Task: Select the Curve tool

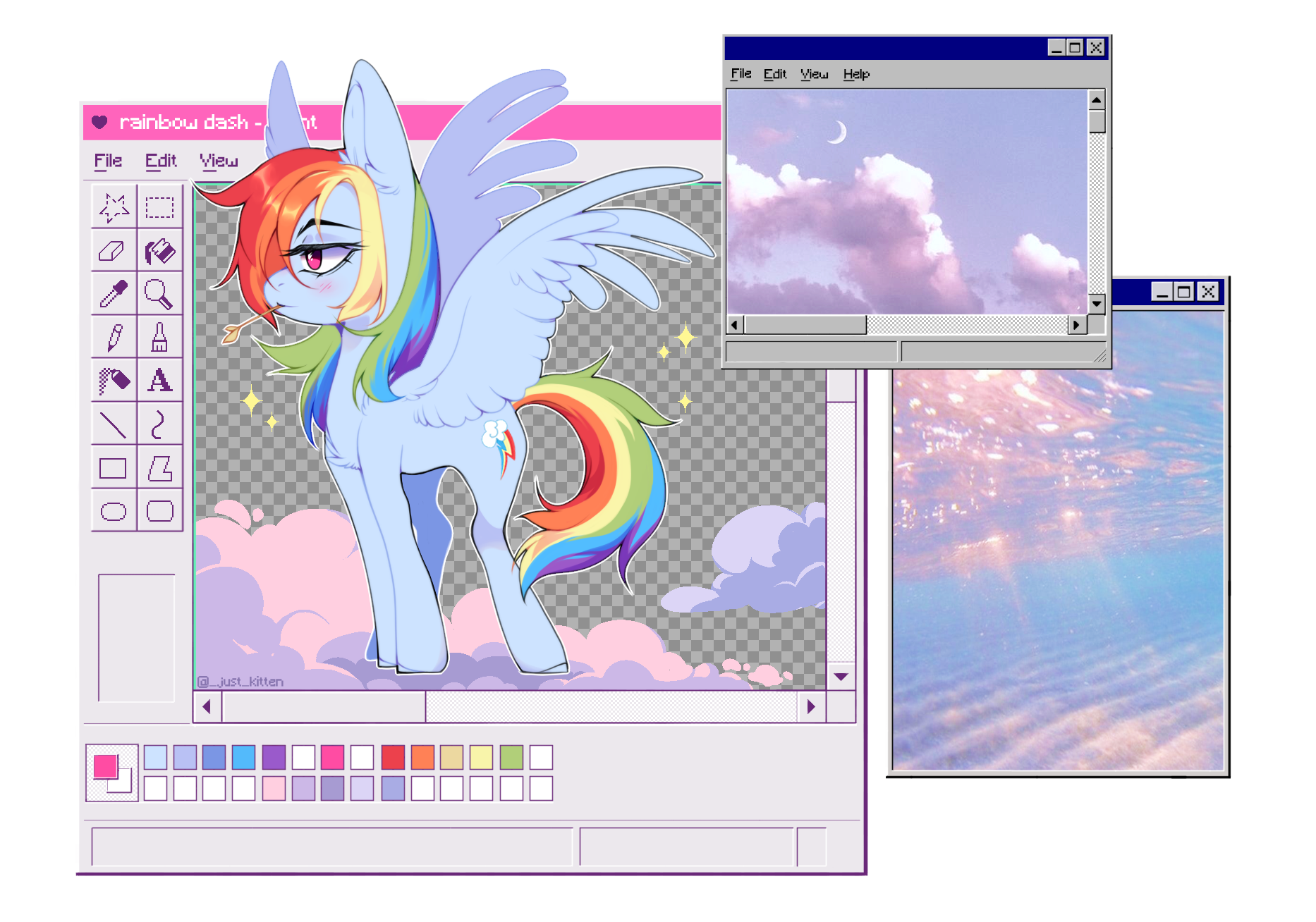Action: (x=159, y=424)
